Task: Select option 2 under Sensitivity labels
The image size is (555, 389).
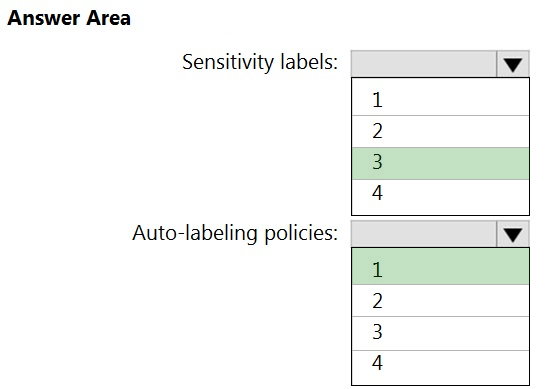Action: [440, 131]
